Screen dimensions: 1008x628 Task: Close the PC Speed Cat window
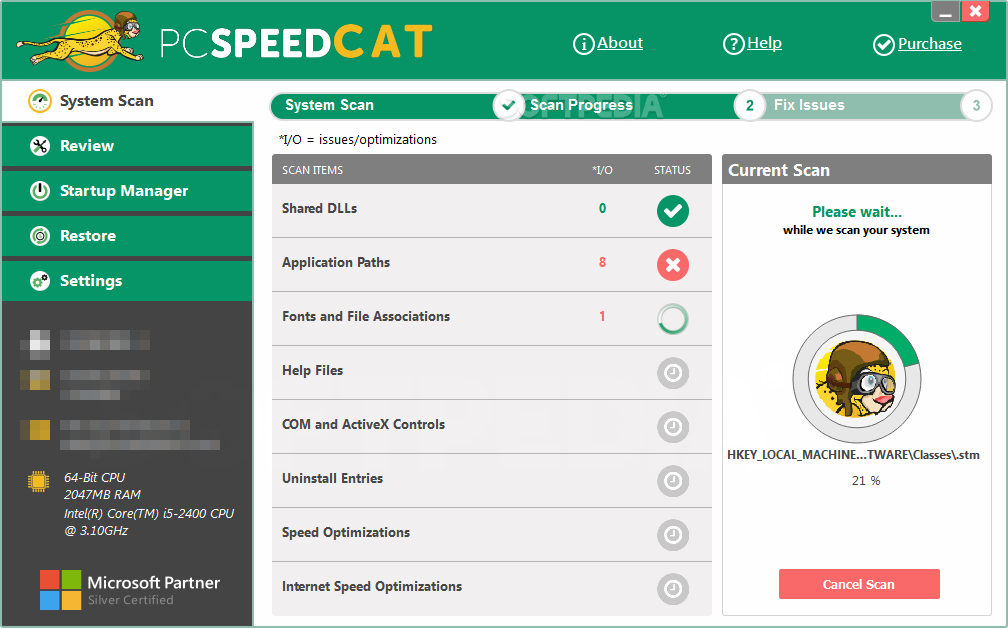(975, 11)
